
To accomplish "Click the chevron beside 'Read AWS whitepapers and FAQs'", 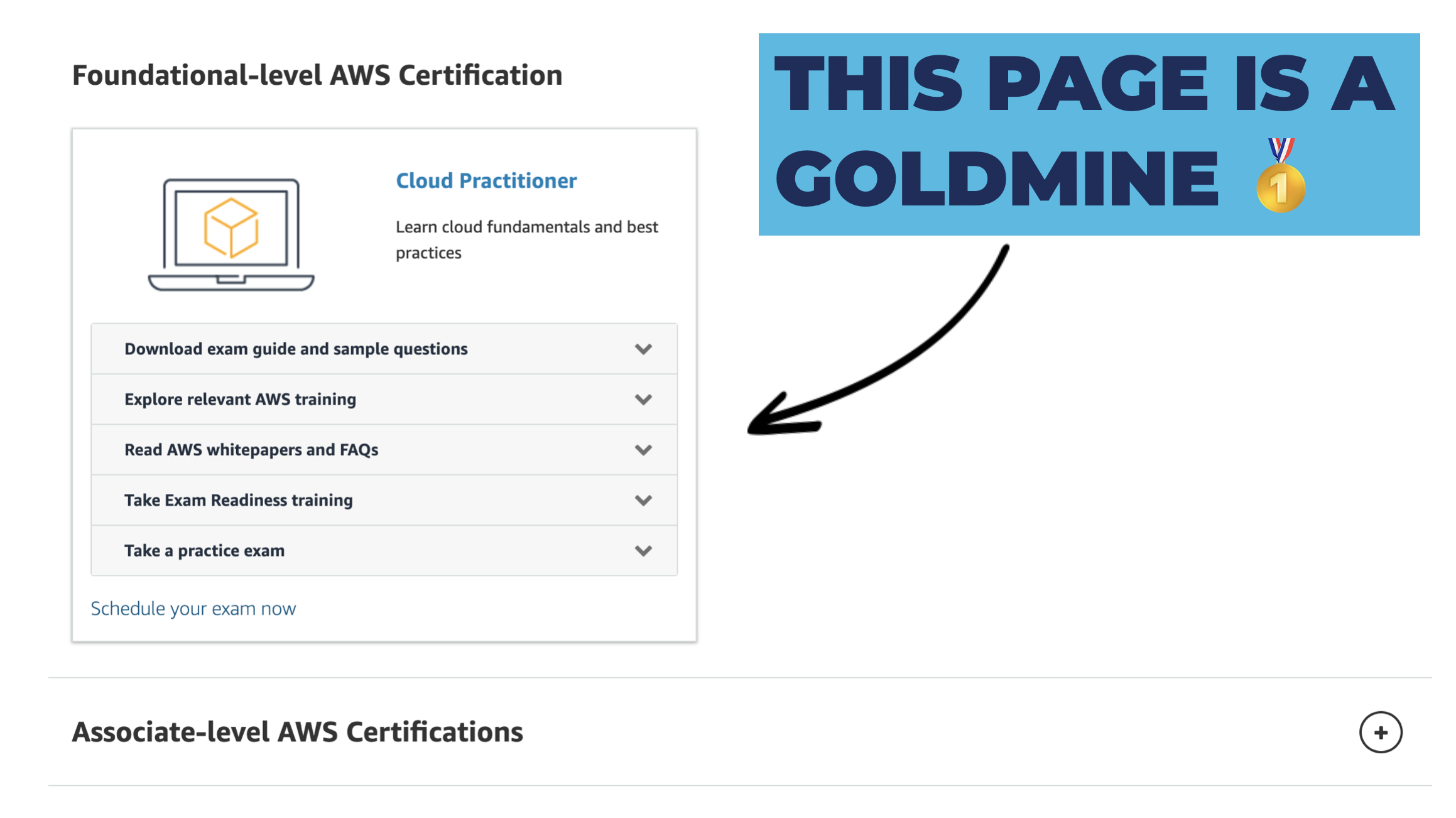I will tap(643, 450).
